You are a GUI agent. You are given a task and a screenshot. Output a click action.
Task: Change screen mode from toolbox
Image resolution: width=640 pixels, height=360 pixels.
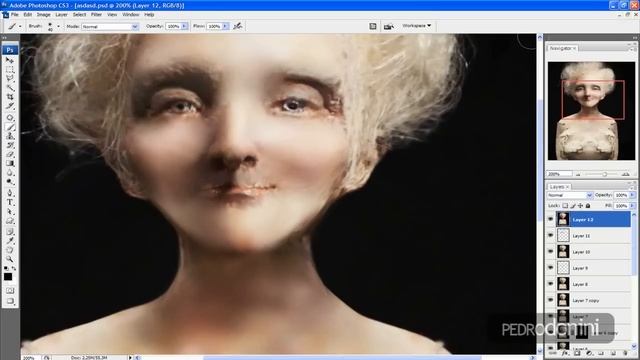[10, 301]
